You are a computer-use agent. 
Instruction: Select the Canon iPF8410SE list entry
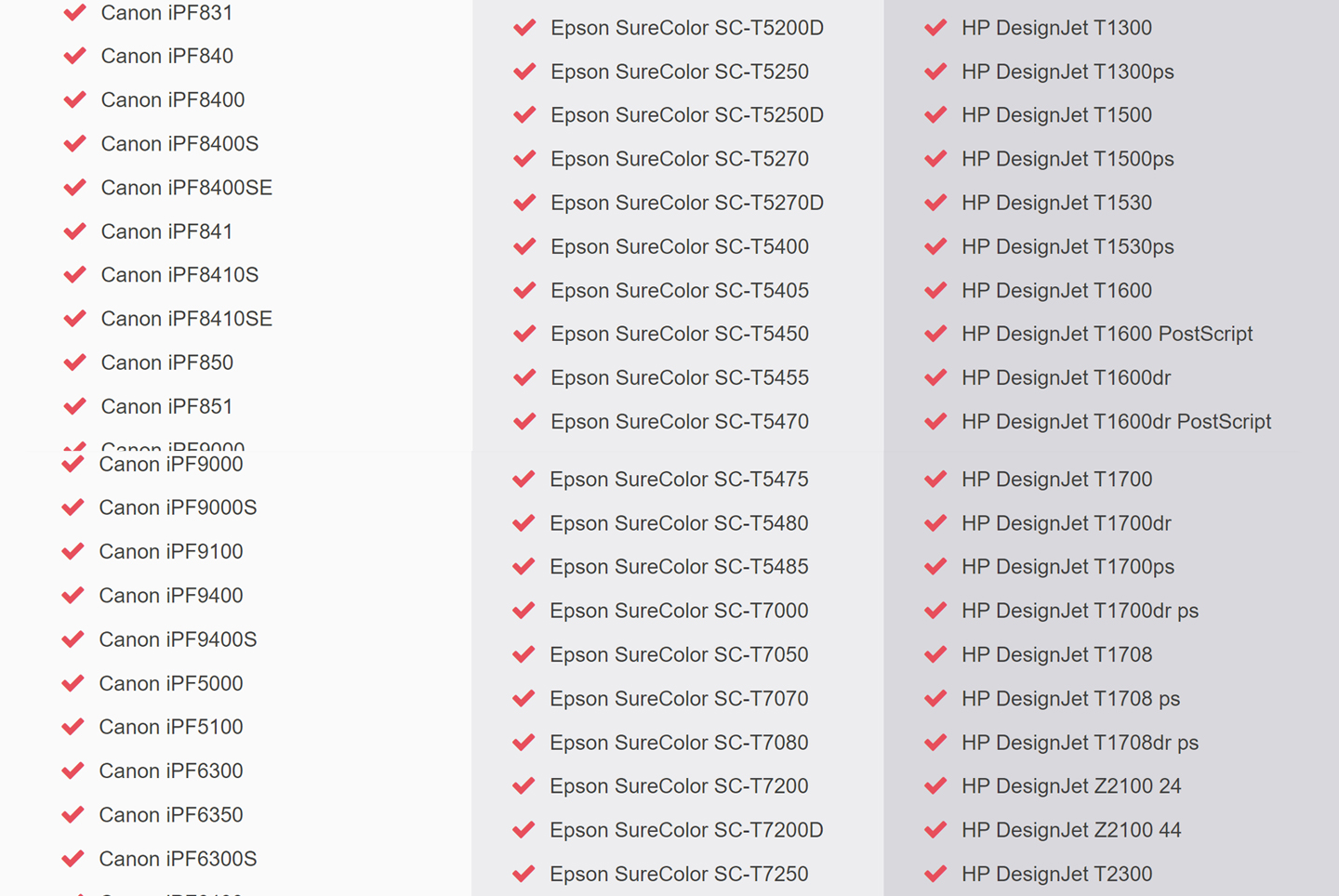(186, 319)
